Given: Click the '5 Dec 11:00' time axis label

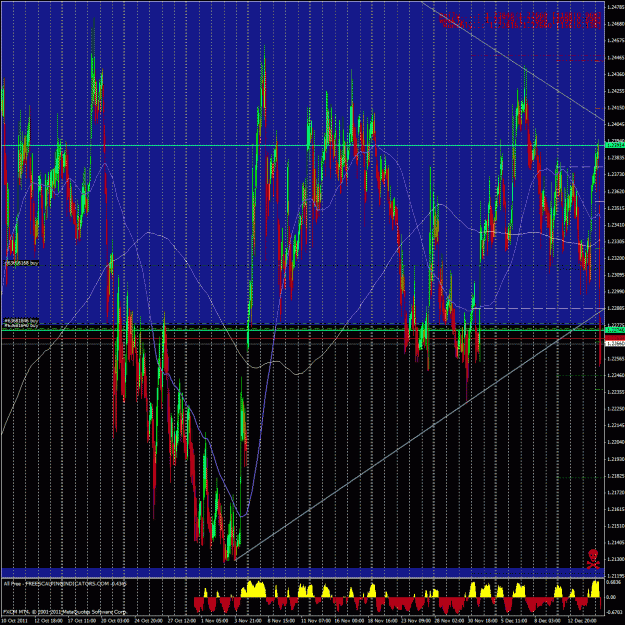Looking at the screenshot, I should tap(514, 621).
